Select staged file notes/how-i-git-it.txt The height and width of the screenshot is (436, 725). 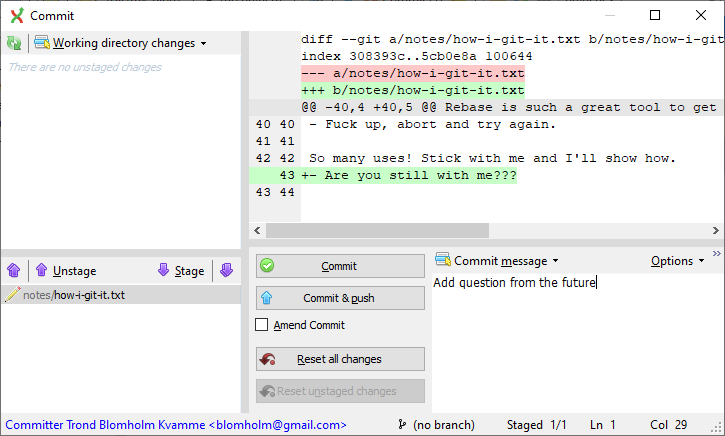click(121, 295)
